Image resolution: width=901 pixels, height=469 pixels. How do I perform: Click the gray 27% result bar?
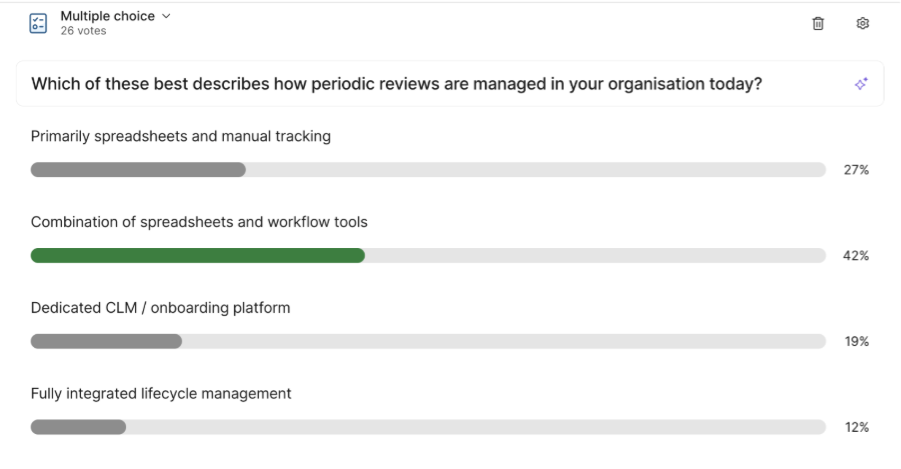click(x=138, y=170)
